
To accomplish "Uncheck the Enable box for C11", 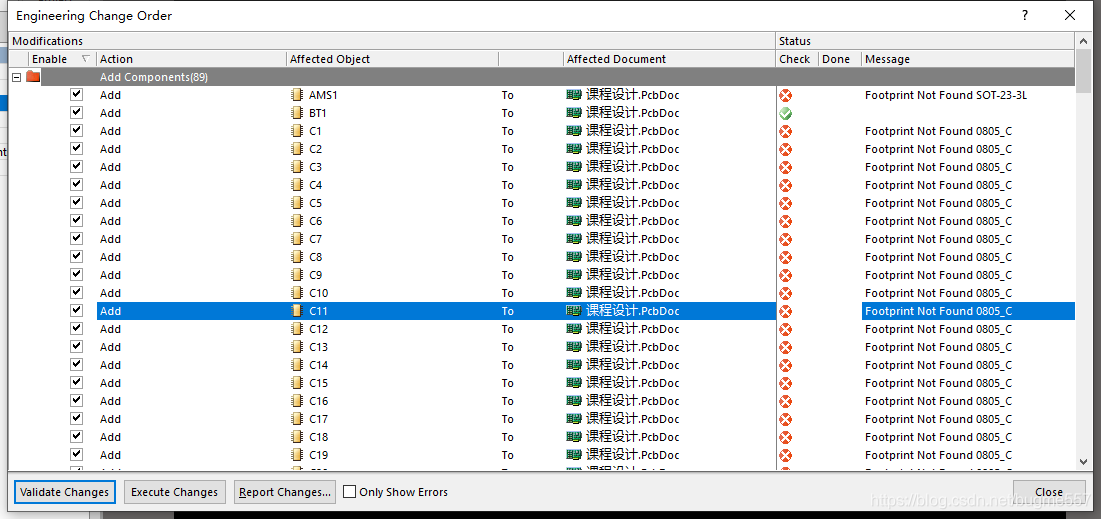I will 77,310.
